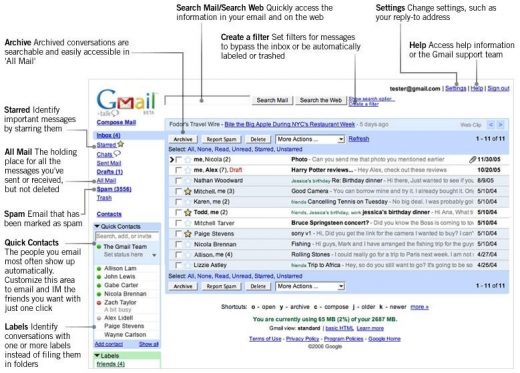520x373 pixels.
Task: Collapse the Quick Contacts section
Action: tap(97, 226)
